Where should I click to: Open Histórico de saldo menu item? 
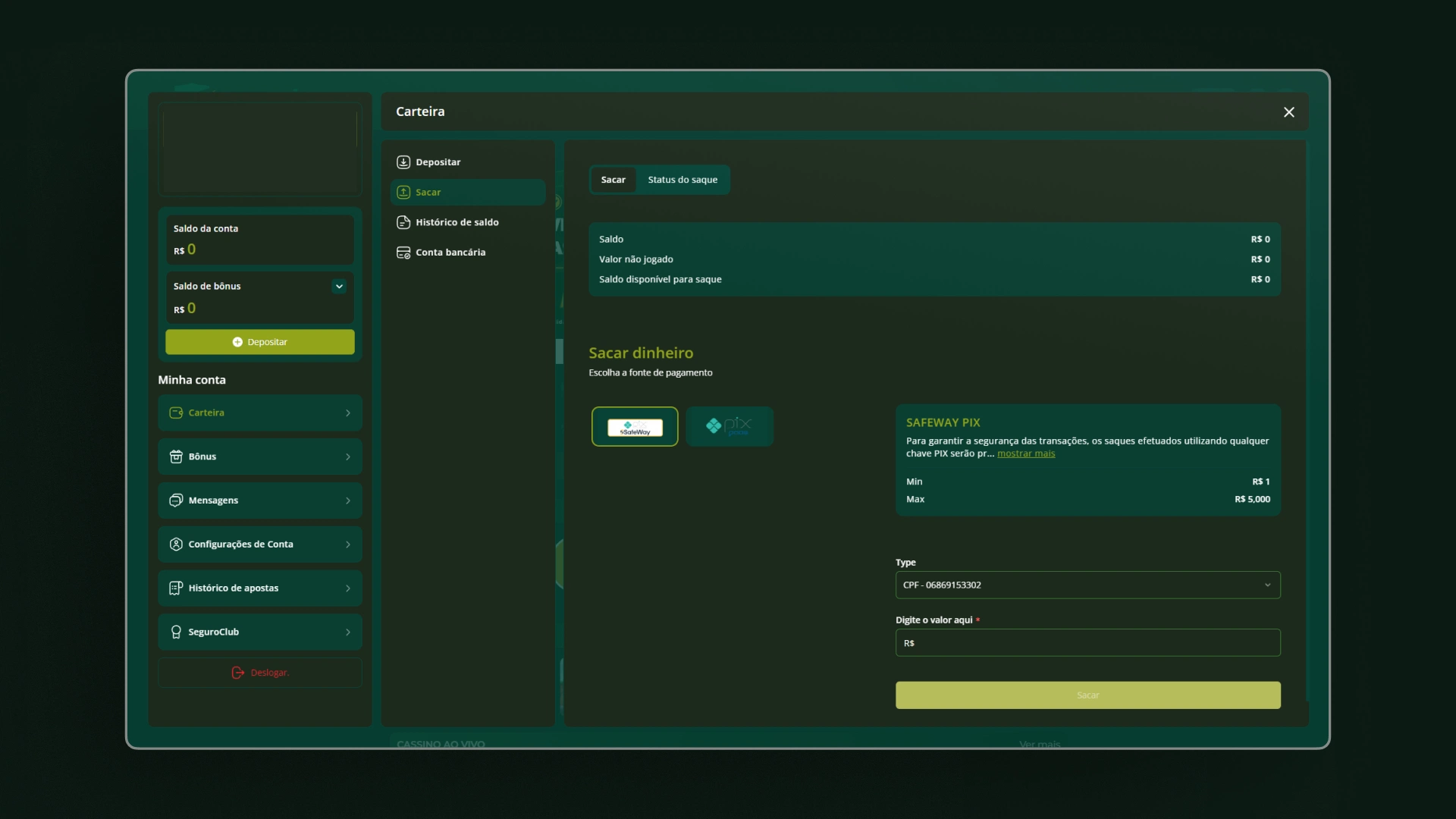468,222
